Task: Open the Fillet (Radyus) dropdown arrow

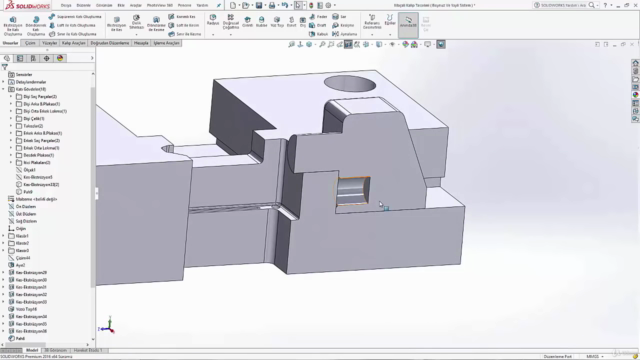Action: coord(213,34)
